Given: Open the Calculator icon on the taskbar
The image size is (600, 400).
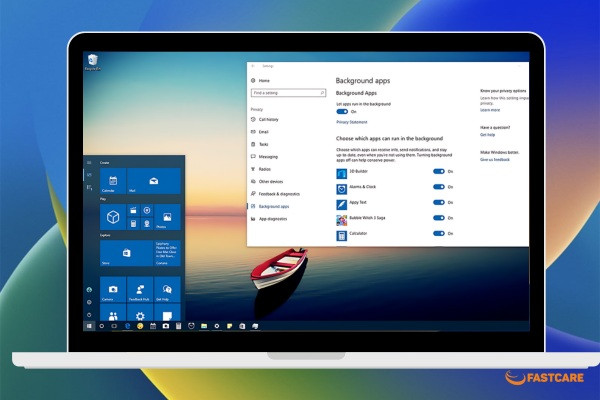Looking at the screenshot, I should (x=178, y=326).
